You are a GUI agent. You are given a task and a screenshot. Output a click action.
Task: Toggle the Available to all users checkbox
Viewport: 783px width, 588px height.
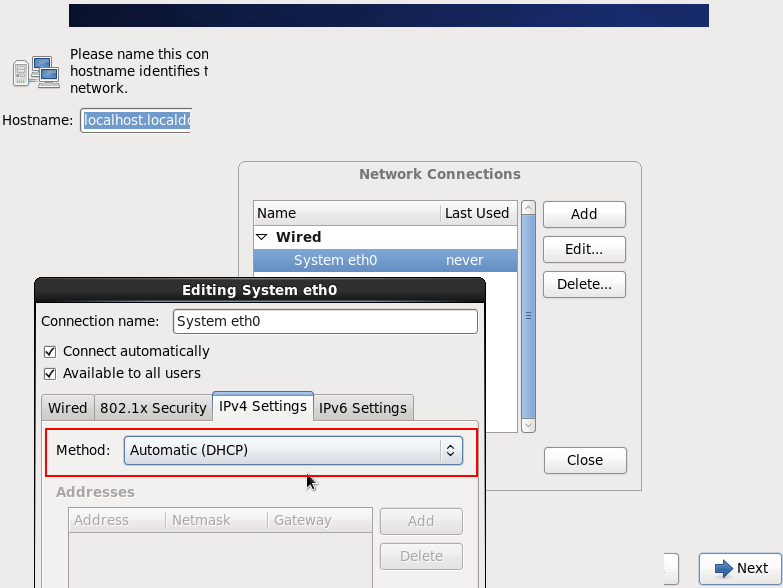[x=50, y=373]
